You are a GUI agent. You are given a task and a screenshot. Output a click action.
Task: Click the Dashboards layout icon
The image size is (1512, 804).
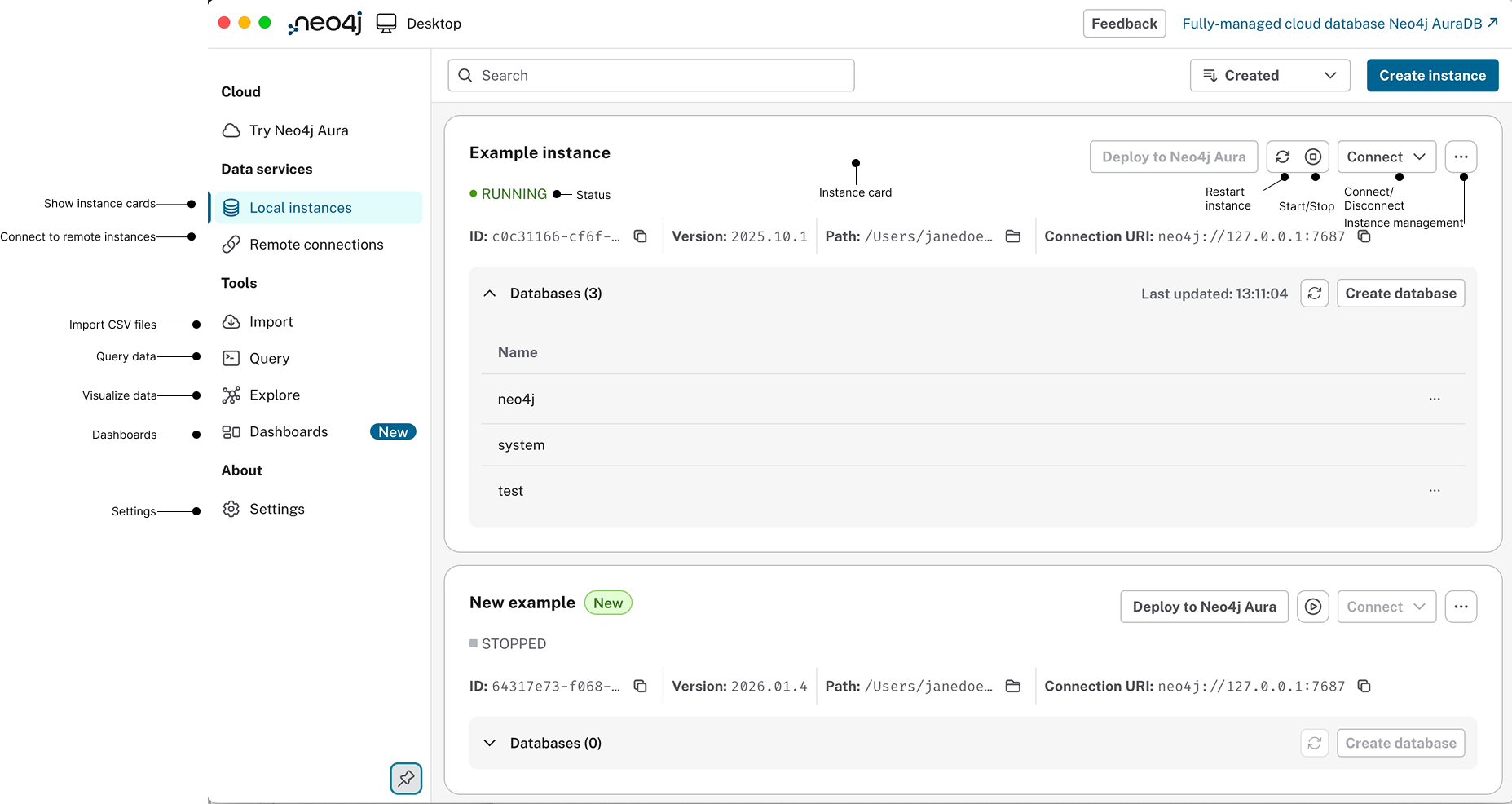click(231, 432)
